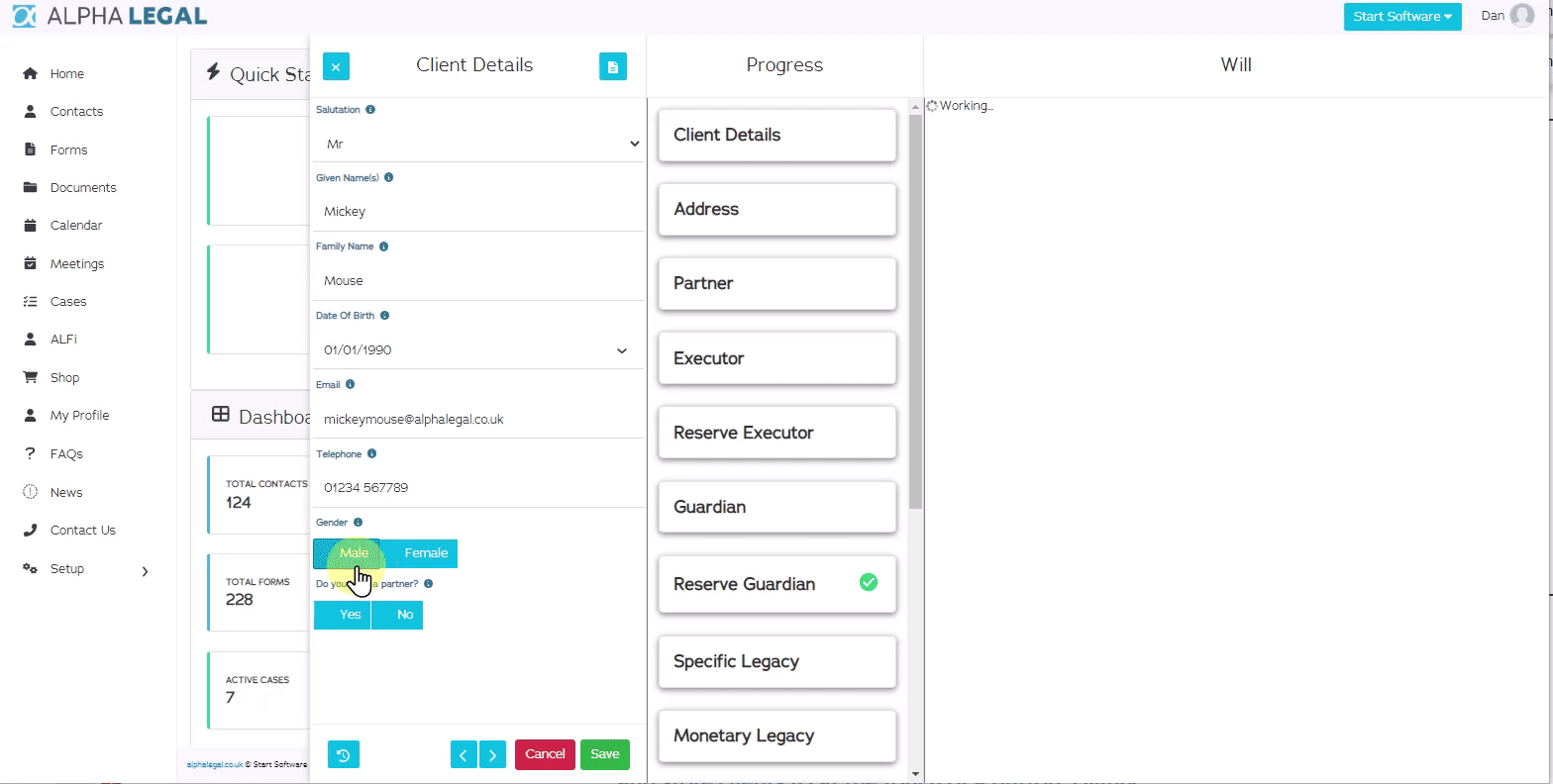Open the Start Software dropdown
The width and height of the screenshot is (1553, 784).
[1401, 17]
